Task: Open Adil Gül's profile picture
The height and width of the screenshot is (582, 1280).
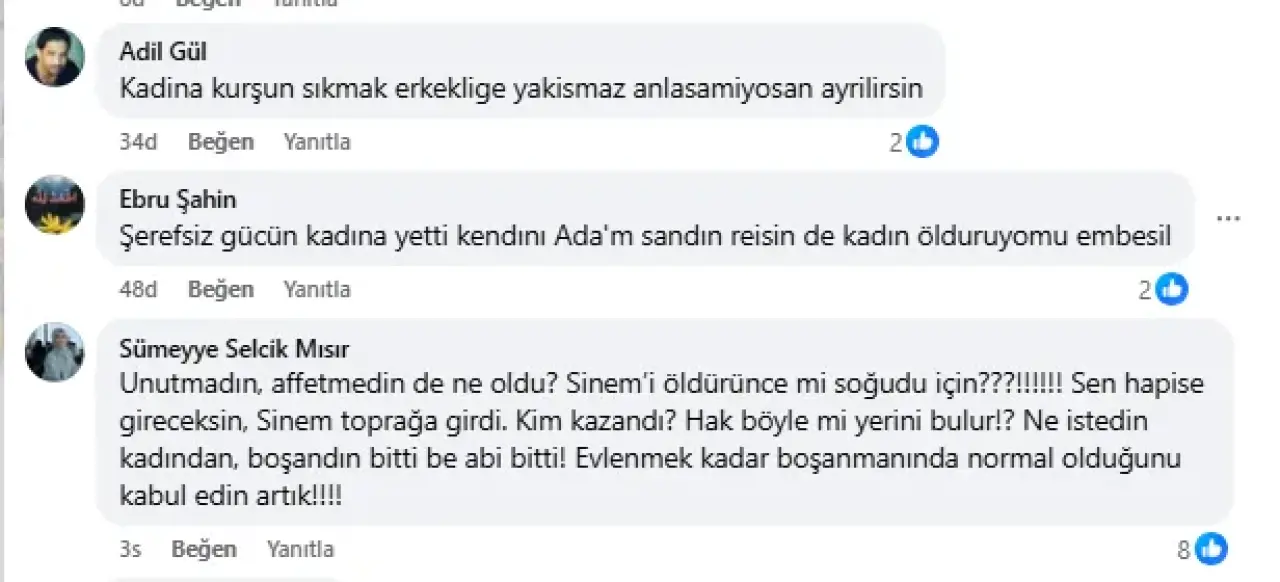Action: [x=54, y=57]
